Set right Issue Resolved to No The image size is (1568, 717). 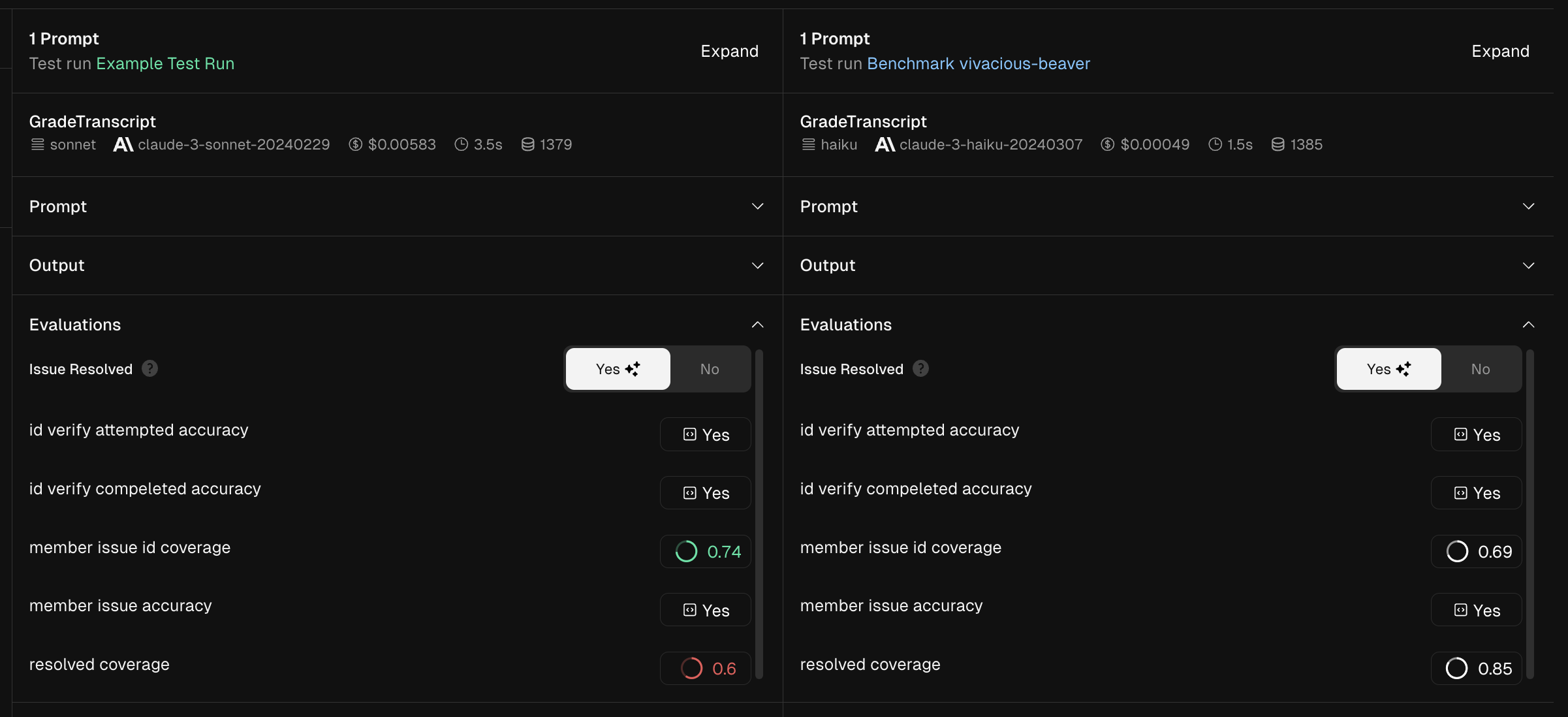[1480, 369]
